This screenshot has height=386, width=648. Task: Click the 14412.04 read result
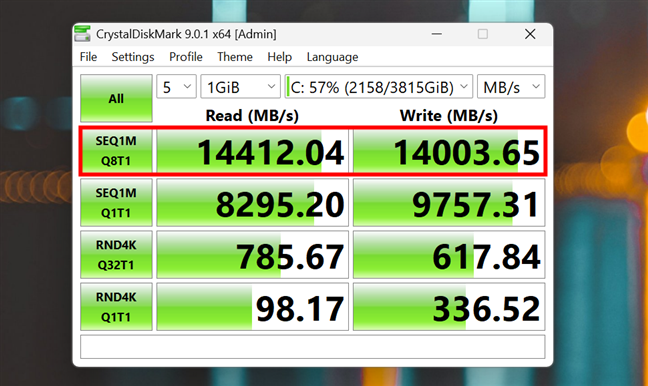[253, 151]
